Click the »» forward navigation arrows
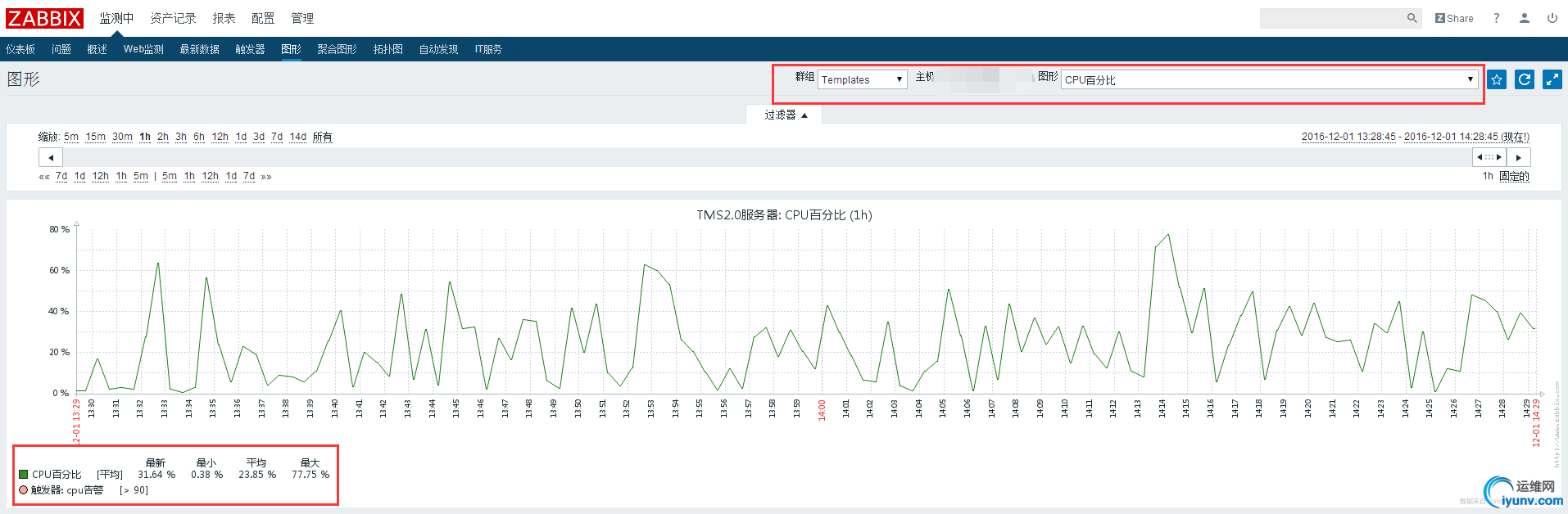Image resolution: width=1568 pixels, height=514 pixels. (x=266, y=177)
